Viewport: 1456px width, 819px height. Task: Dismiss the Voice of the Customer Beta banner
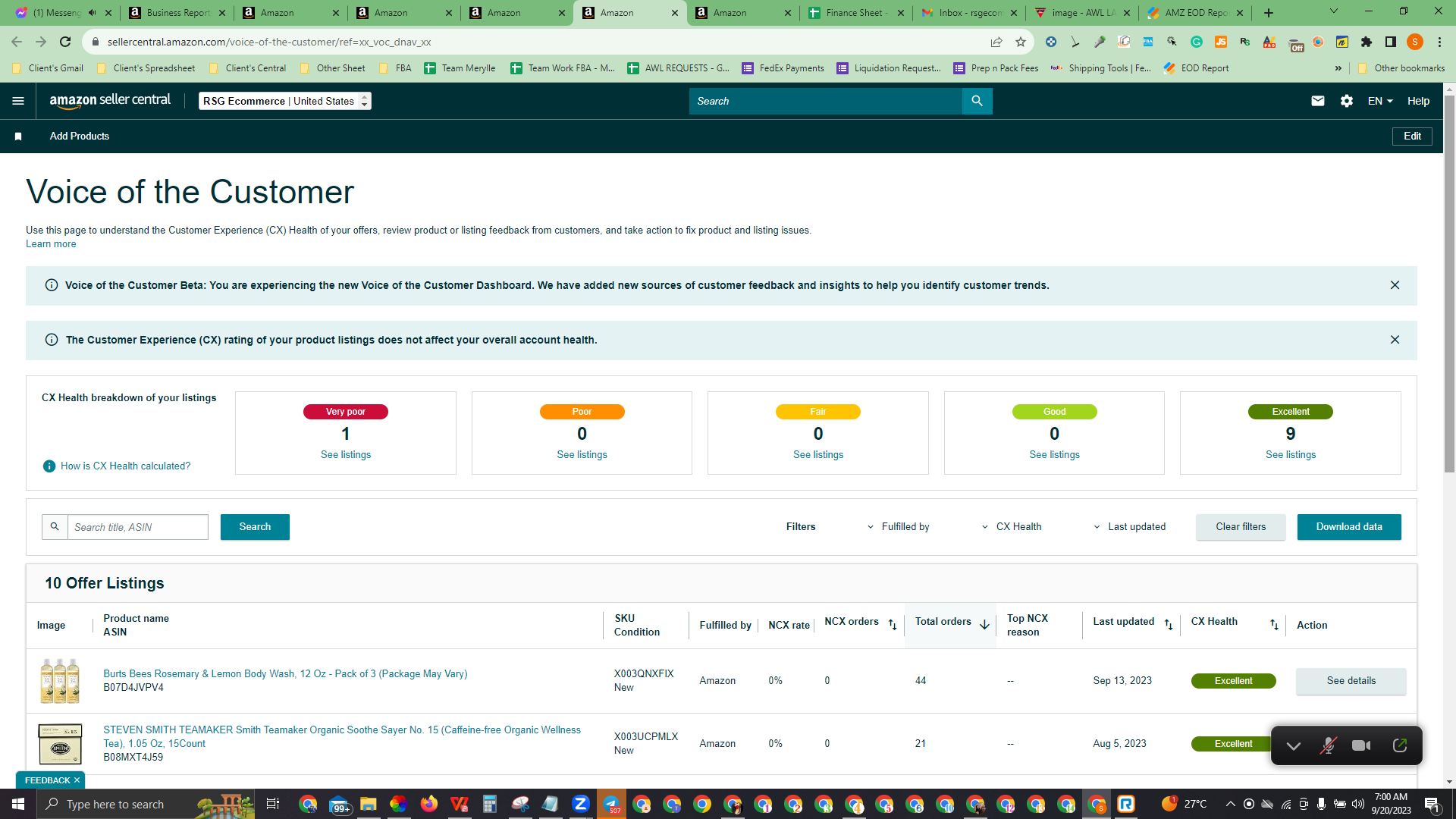[x=1395, y=285]
